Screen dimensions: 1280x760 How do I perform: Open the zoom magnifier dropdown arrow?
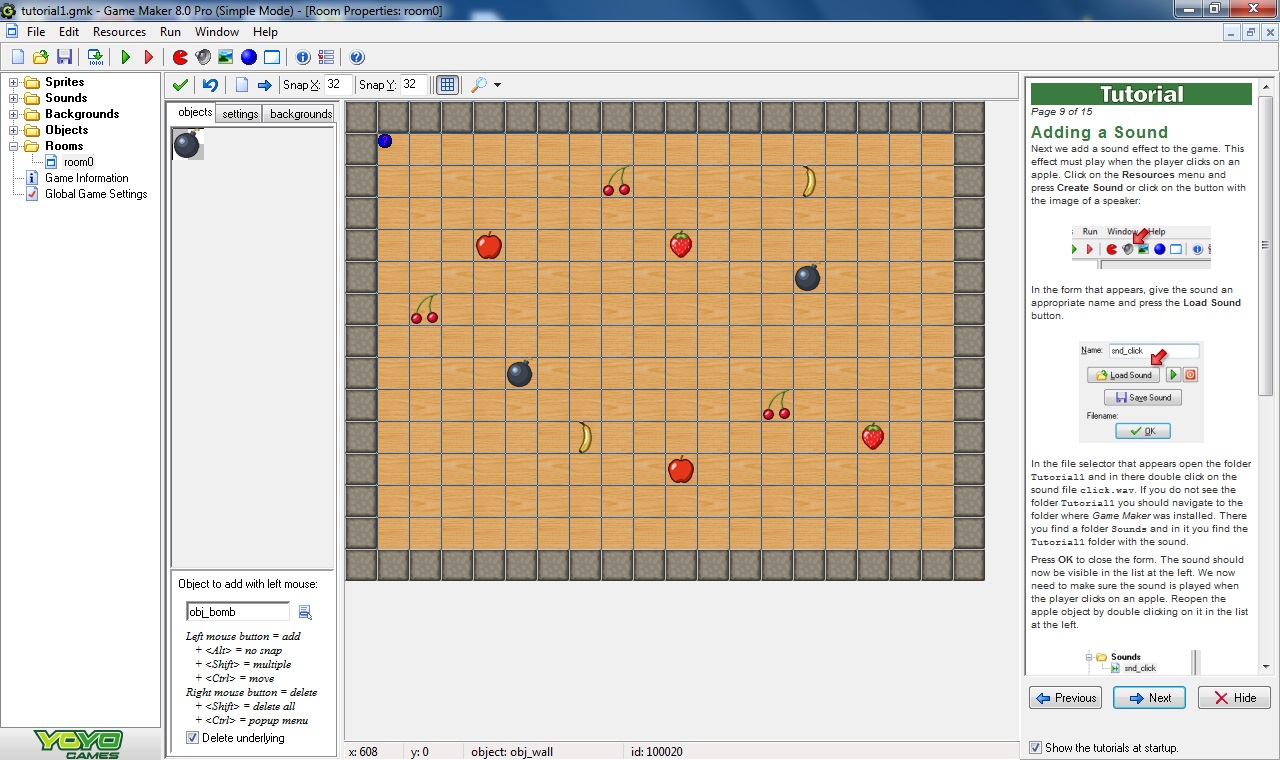(497, 86)
